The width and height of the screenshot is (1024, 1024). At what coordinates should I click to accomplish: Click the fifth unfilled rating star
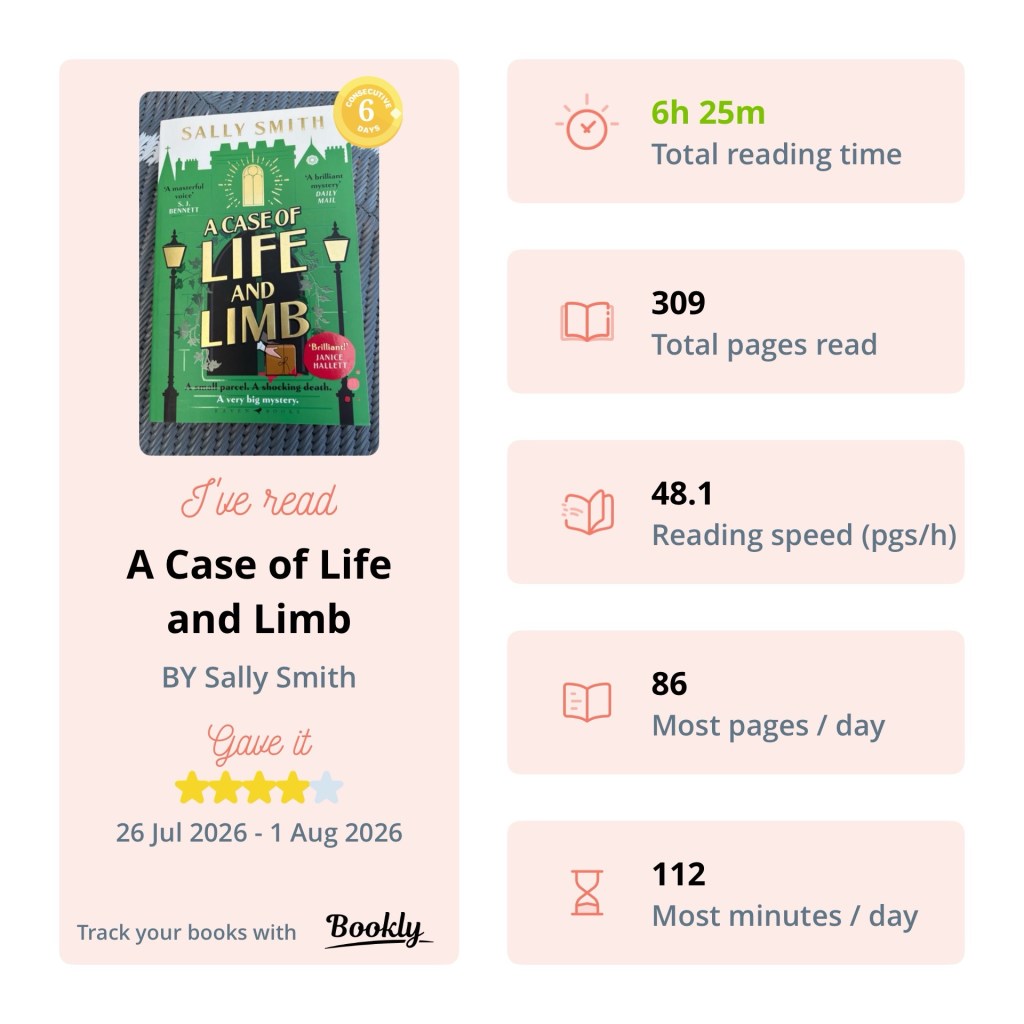pyautogui.click(x=327, y=787)
